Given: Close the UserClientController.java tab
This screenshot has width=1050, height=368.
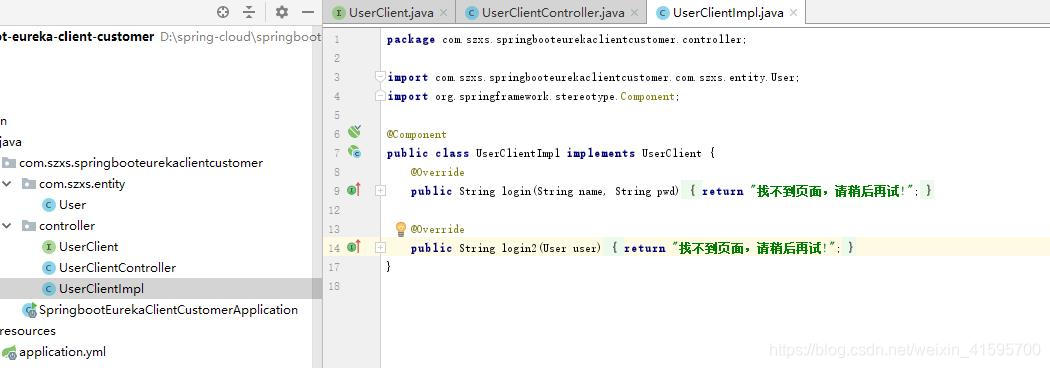Looking at the screenshot, I should click(633, 13).
